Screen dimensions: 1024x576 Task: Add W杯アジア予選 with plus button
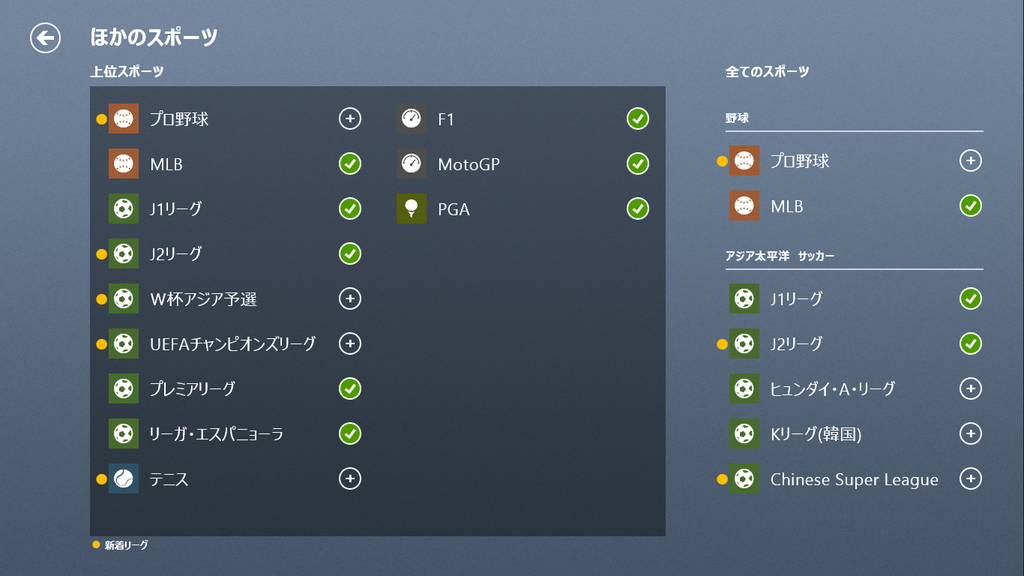tap(350, 298)
